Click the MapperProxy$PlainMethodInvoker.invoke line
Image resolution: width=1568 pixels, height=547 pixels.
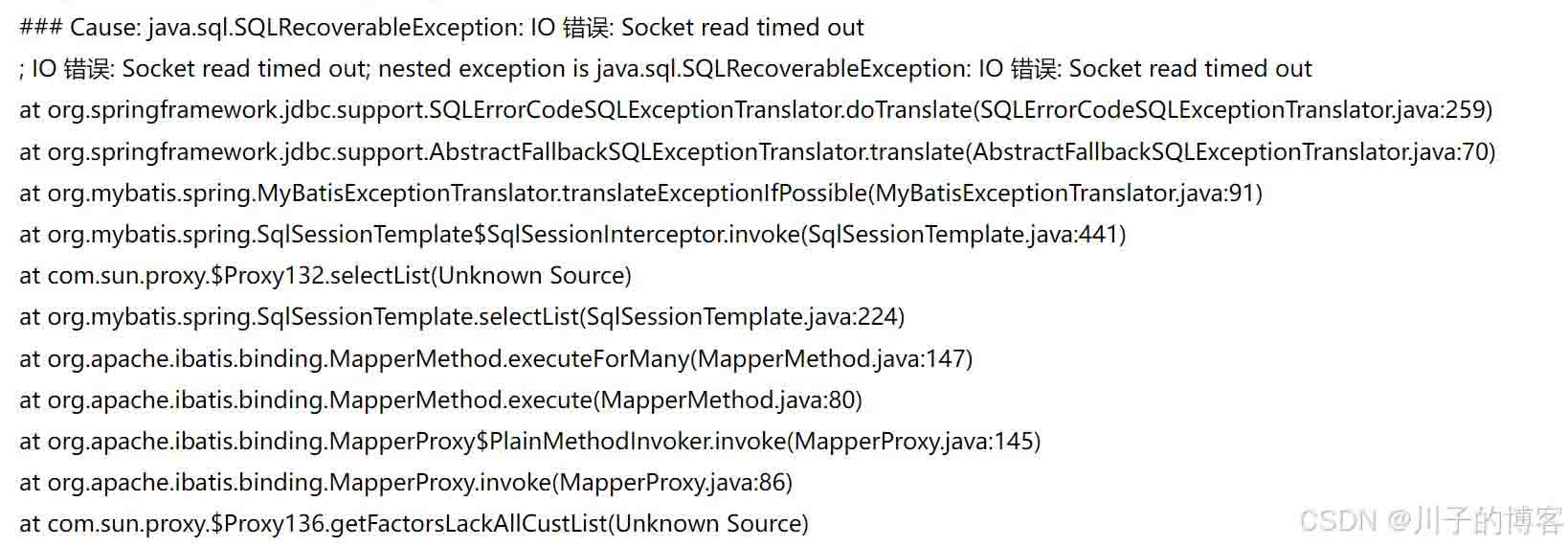coord(530,442)
